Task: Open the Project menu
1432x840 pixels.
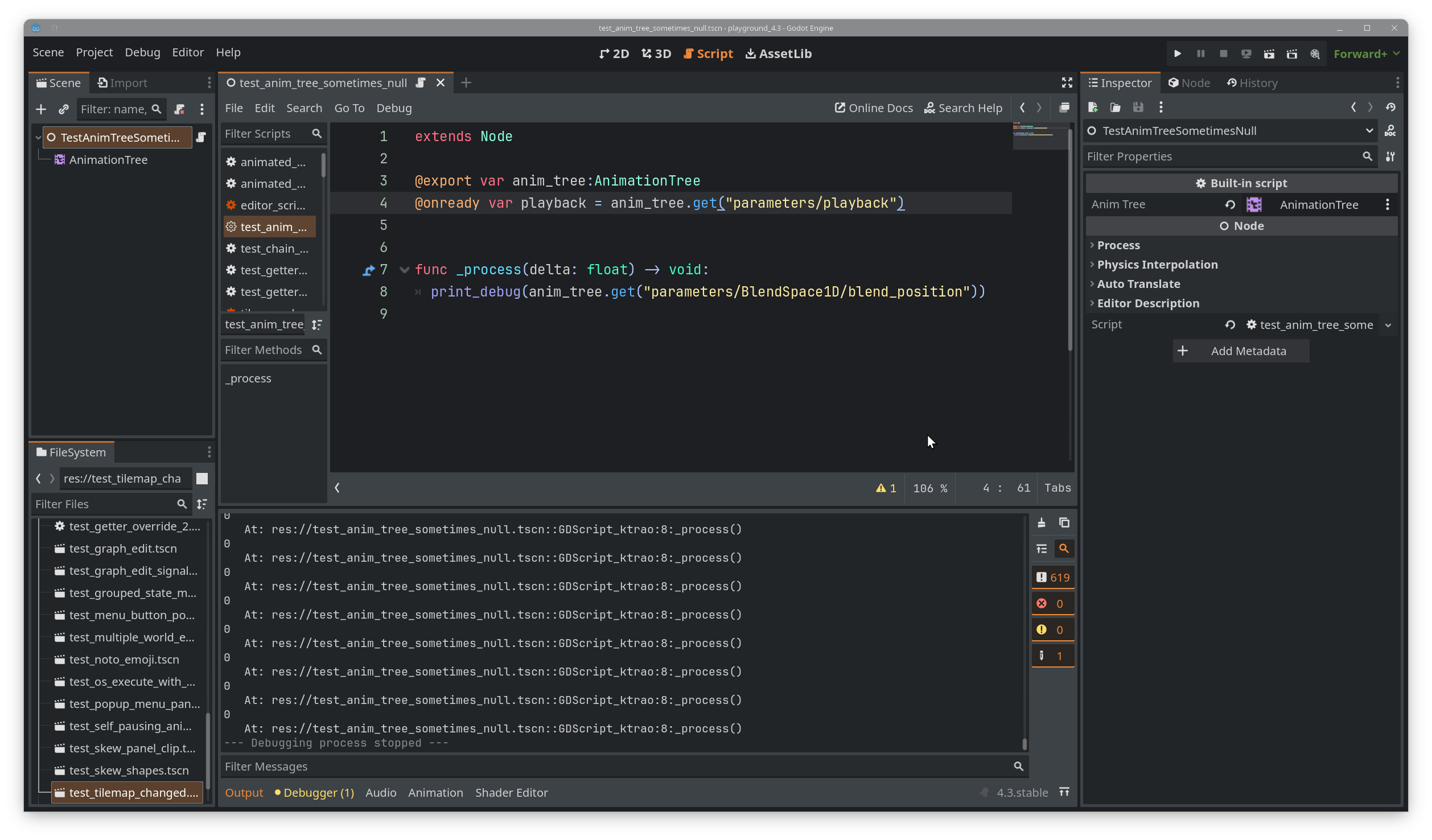Action: click(x=94, y=52)
